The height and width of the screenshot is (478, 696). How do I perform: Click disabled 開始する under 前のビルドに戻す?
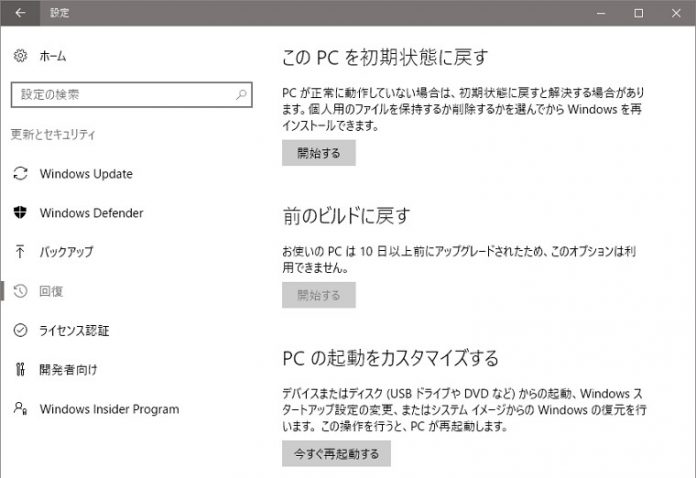click(x=319, y=295)
